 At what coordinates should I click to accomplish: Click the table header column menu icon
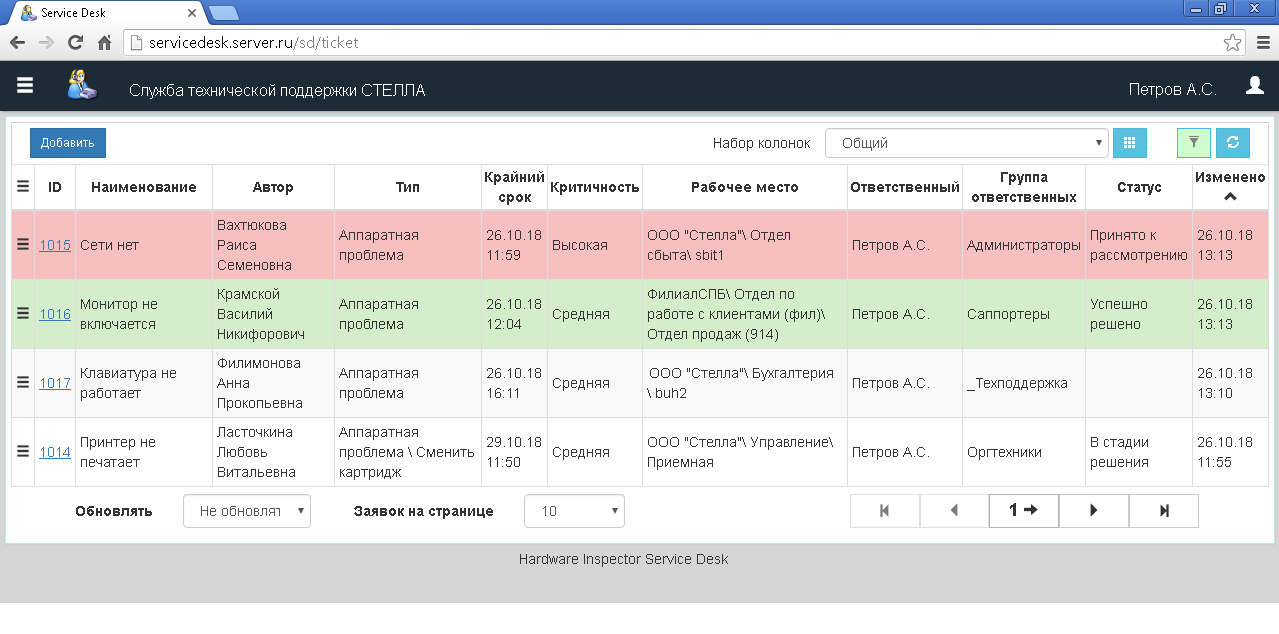23,187
